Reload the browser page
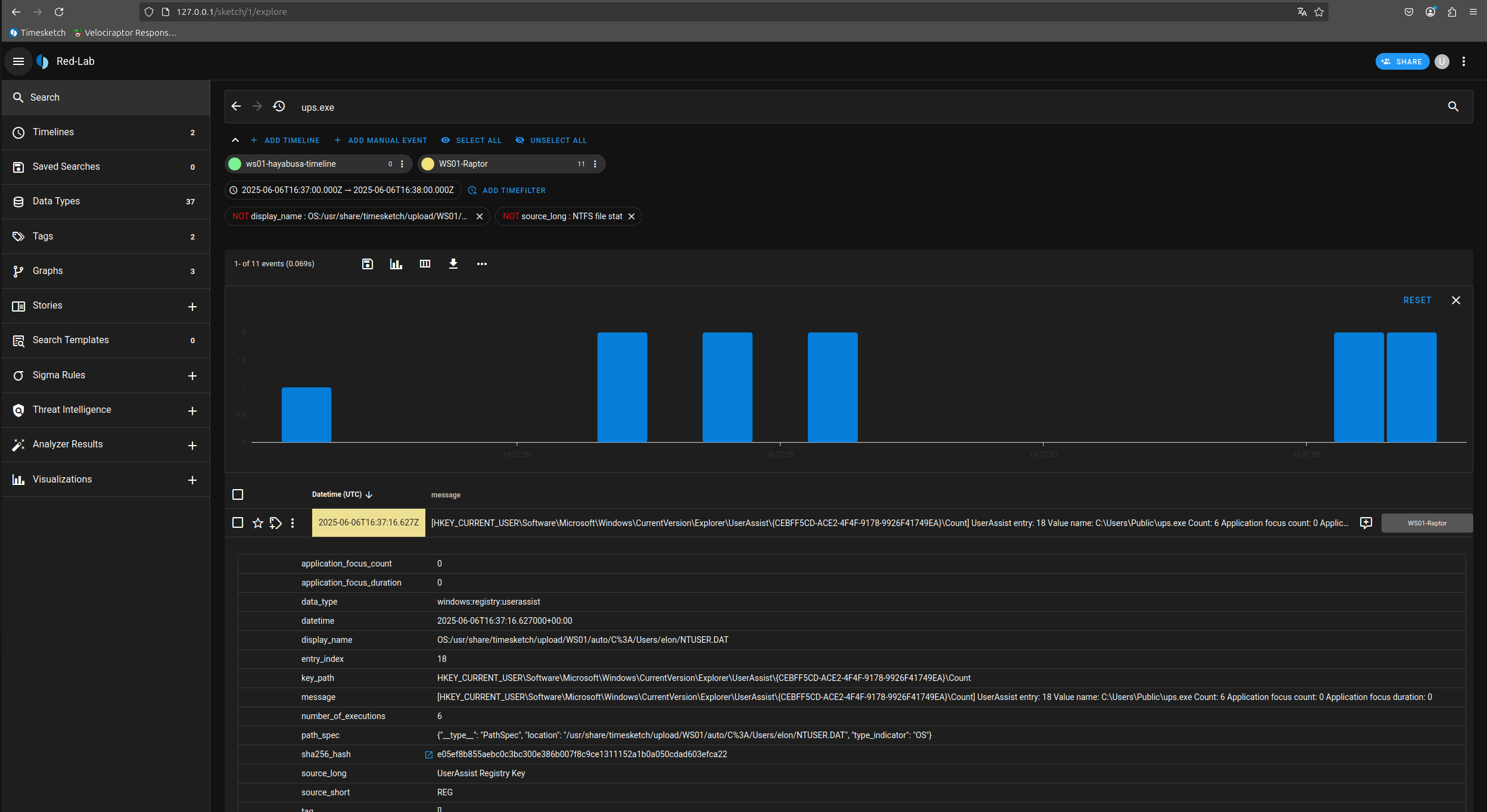Viewport: 1487px width, 812px height. pos(59,12)
